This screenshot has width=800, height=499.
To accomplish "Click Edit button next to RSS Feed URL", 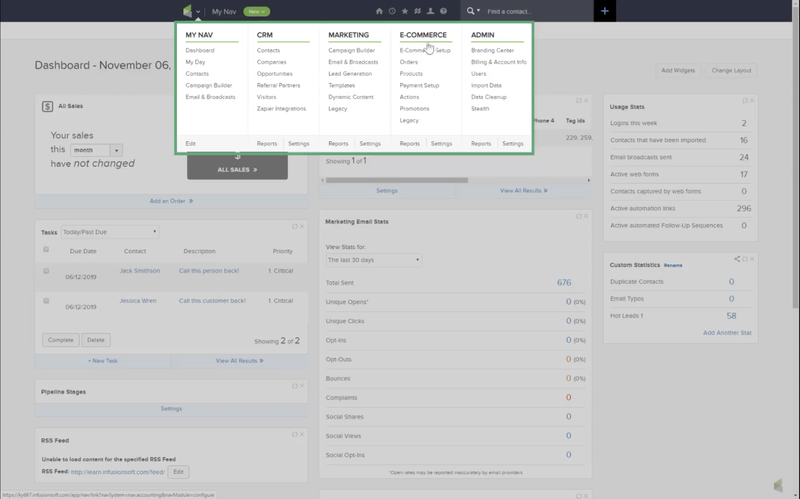I will coord(178,472).
